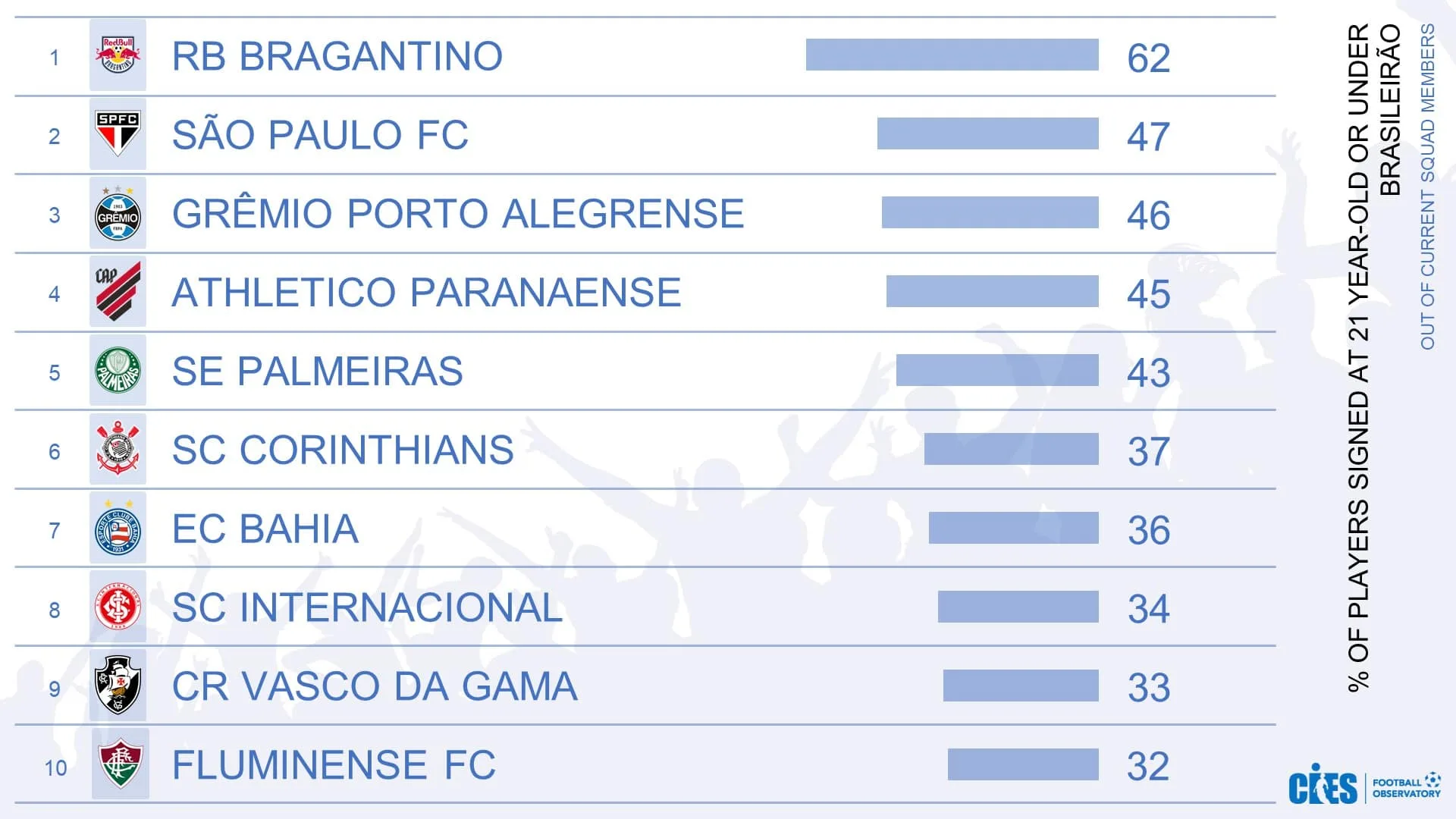Click the rank number 7 for Bahia
Image resolution: width=1456 pixels, height=819 pixels.
point(55,531)
